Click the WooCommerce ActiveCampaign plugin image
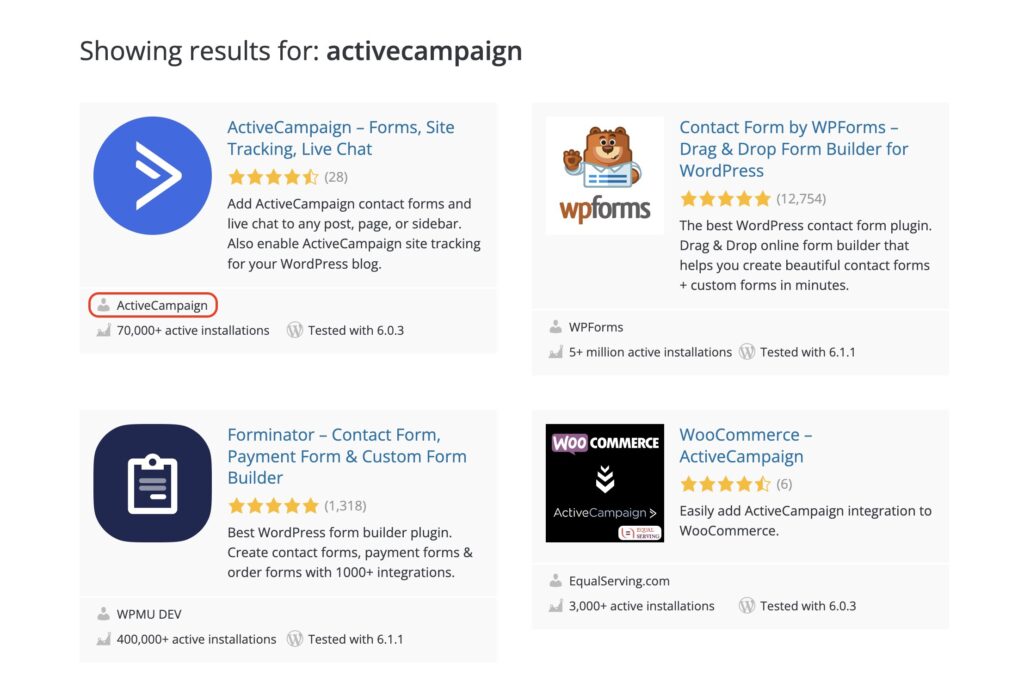Screen dimensions: 1024x676 (x=604, y=483)
